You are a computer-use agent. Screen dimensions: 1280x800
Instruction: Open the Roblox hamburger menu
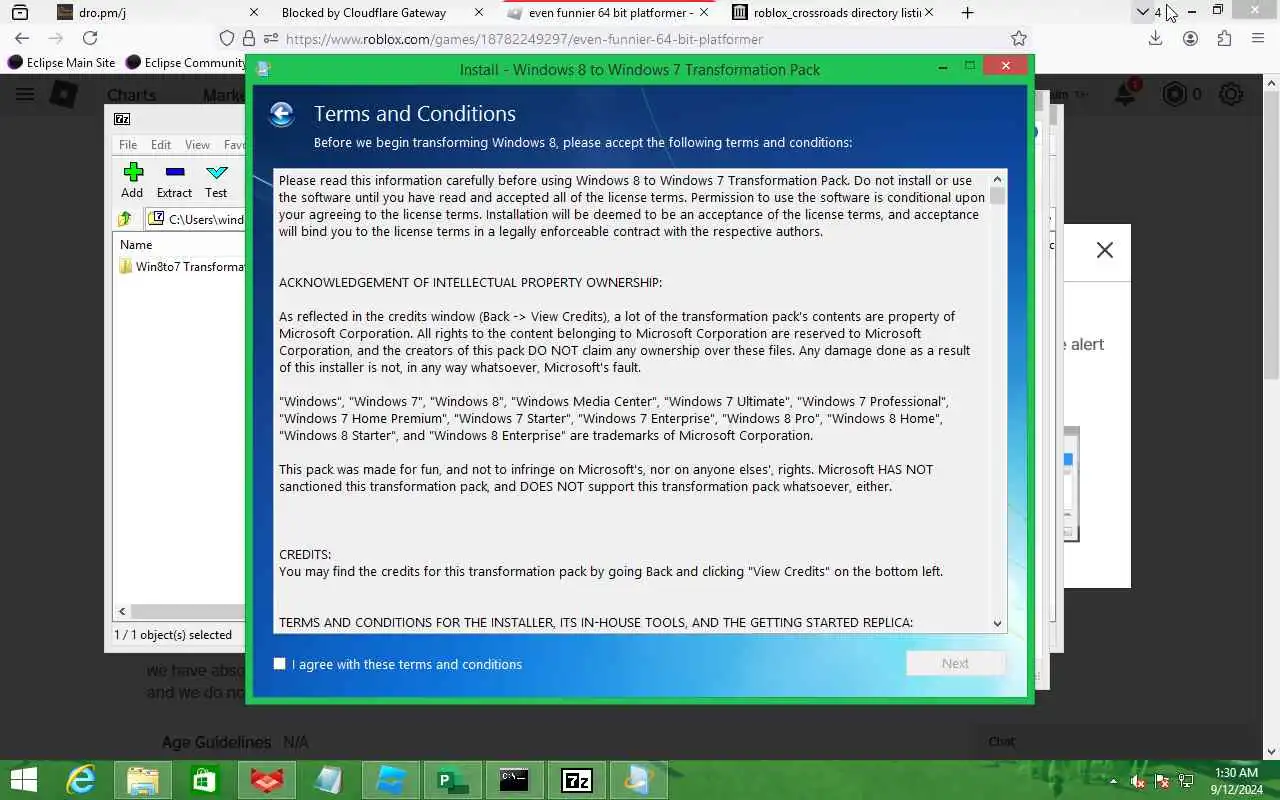pos(25,94)
